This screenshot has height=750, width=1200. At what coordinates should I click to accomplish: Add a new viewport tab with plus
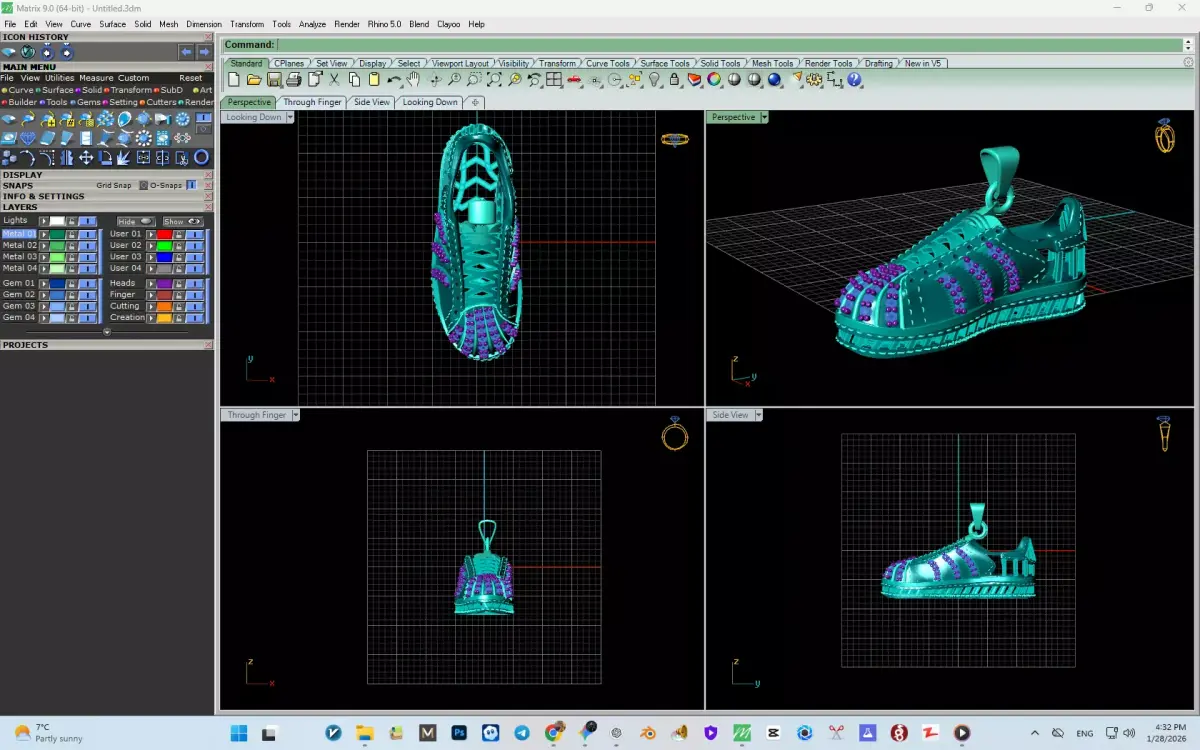tap(475, 102)
